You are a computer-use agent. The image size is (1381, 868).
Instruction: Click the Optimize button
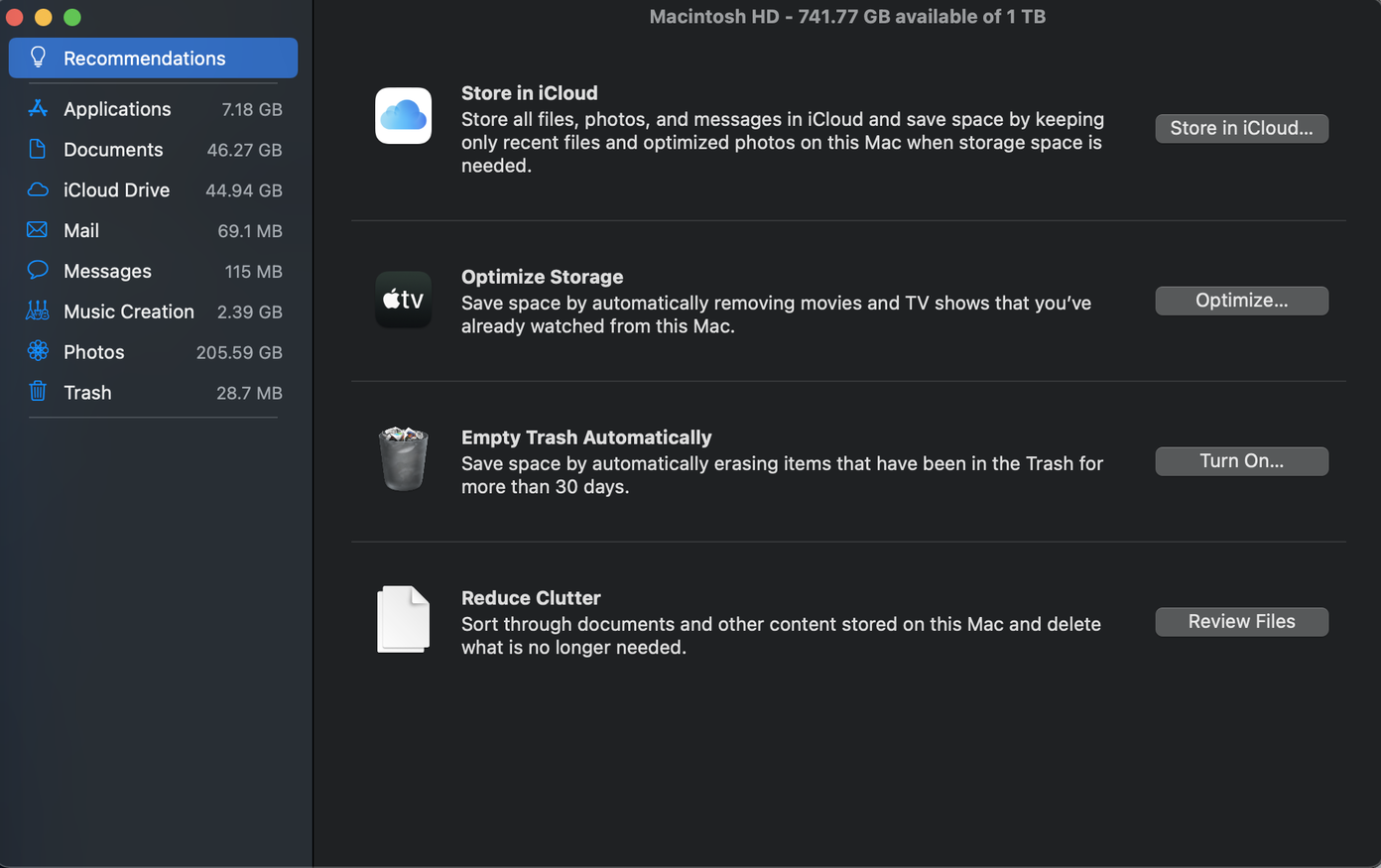click(1241, 301)
